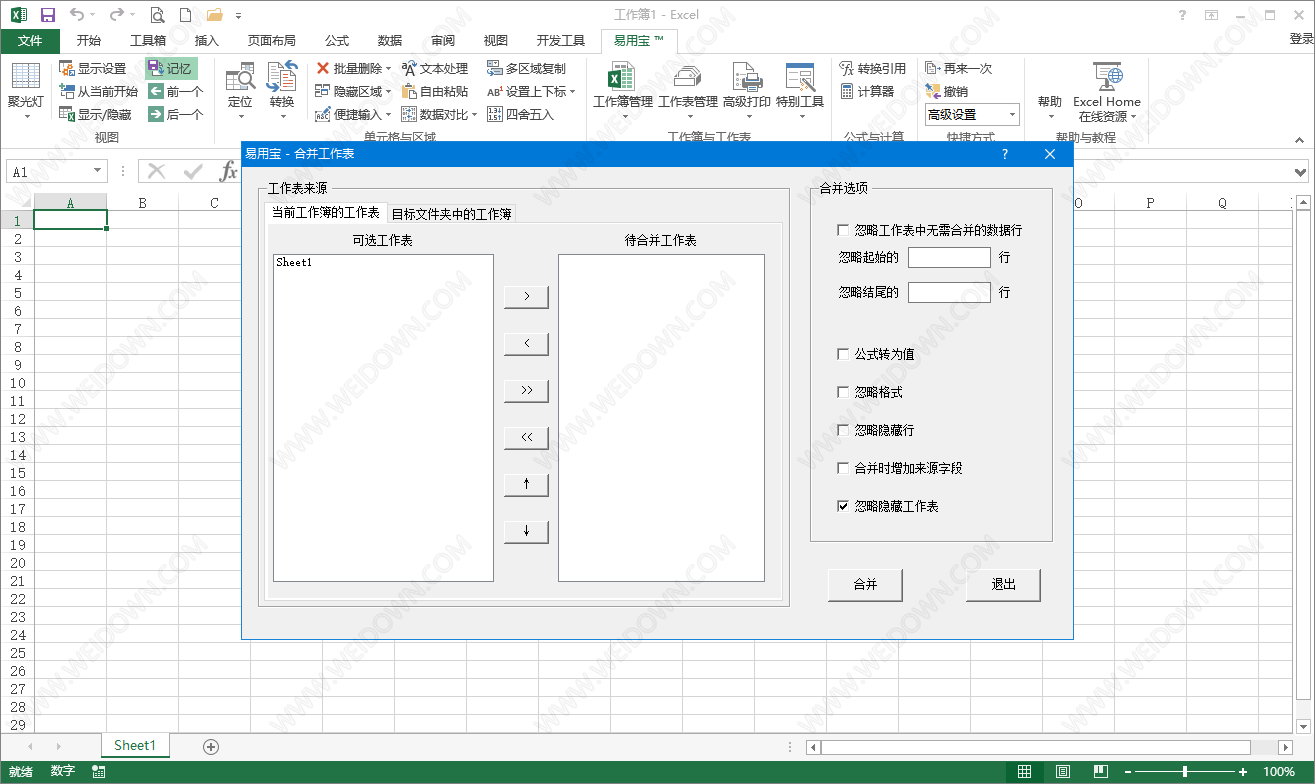Viewport: 1315px width, 784px height.
Task: Check 忽略格式 option
Action: (843, 392)
